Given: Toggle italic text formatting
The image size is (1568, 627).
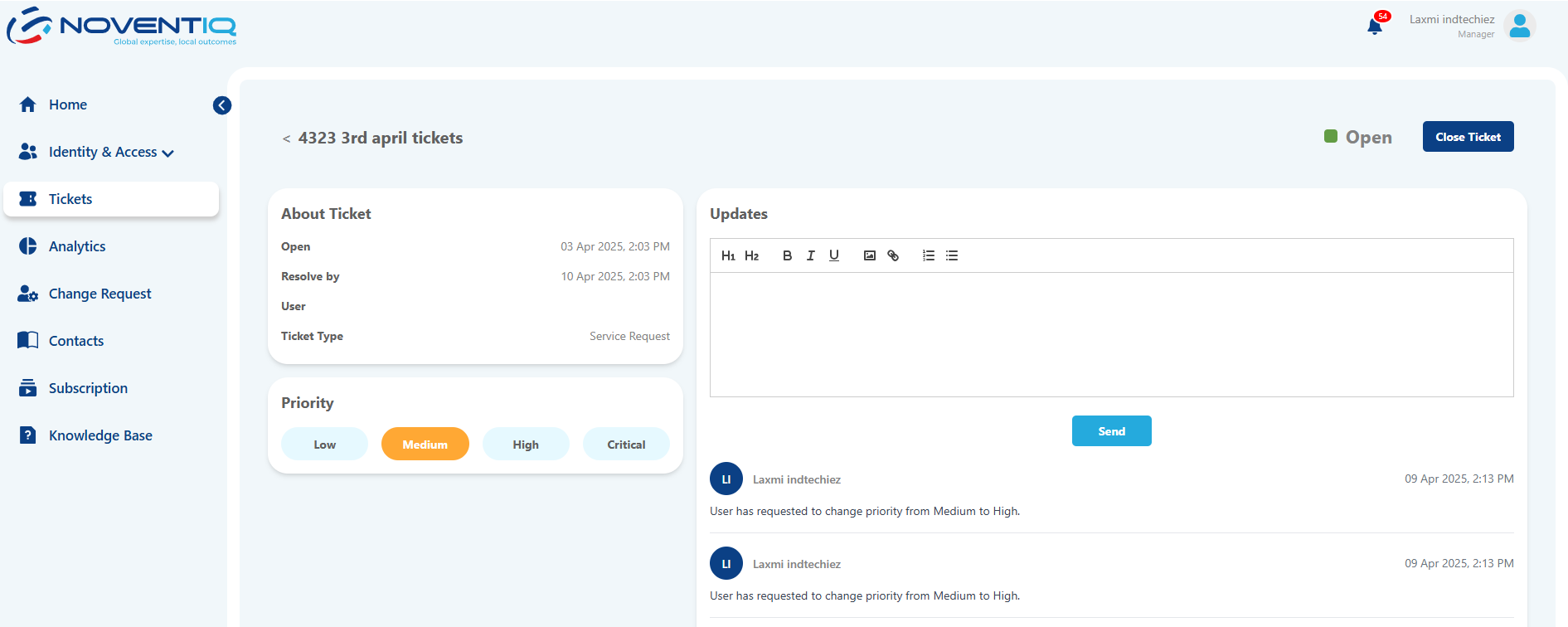Looking at the screenshot, I should pyautogui.click(x=810, y=255).
